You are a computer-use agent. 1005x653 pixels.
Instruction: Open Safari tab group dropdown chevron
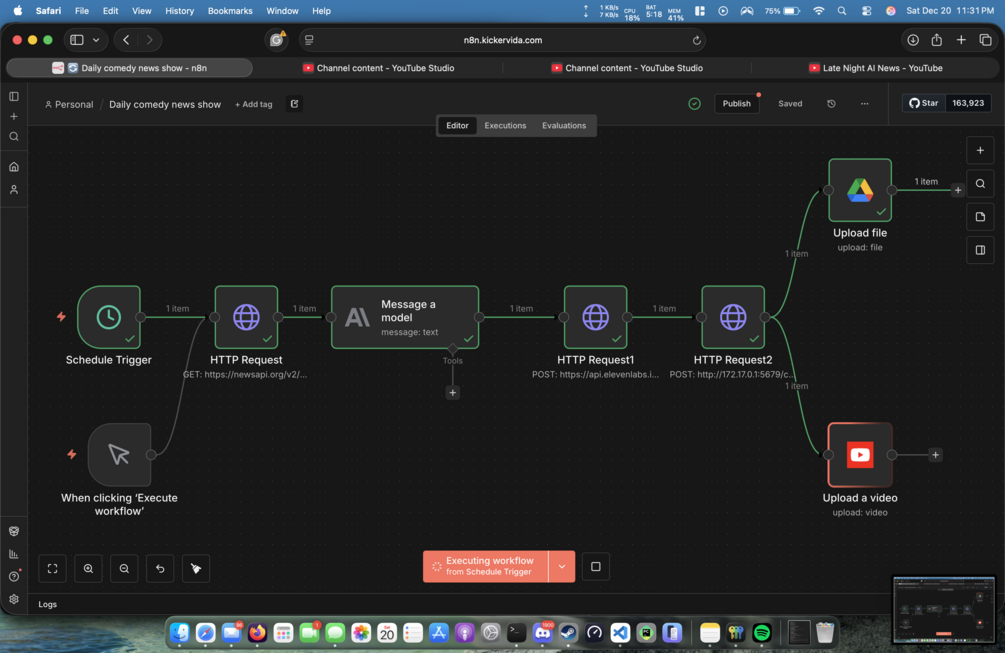pyautogui.click(x=96, y=40)
